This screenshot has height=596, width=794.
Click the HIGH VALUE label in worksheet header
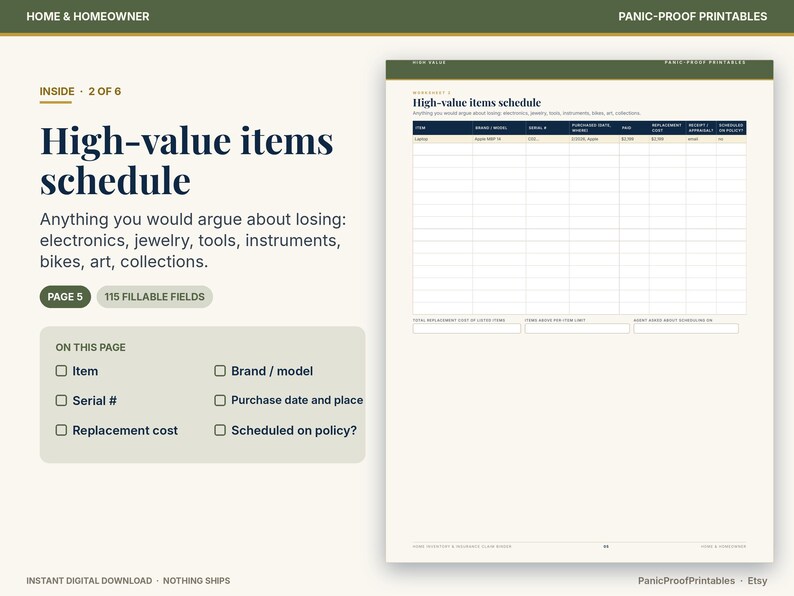coord(429,62)
